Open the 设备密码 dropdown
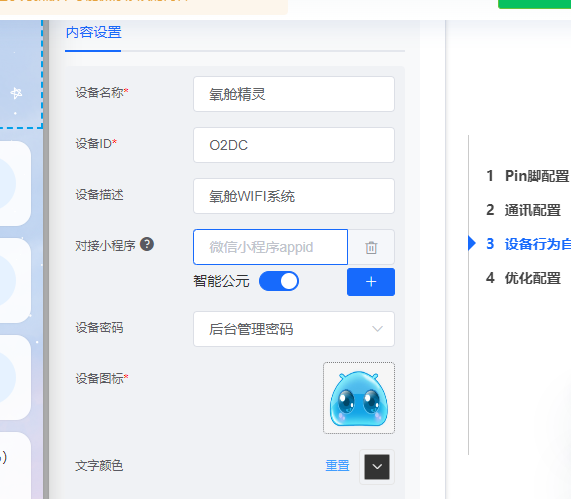The image size is (571, 499). (294, 329)
